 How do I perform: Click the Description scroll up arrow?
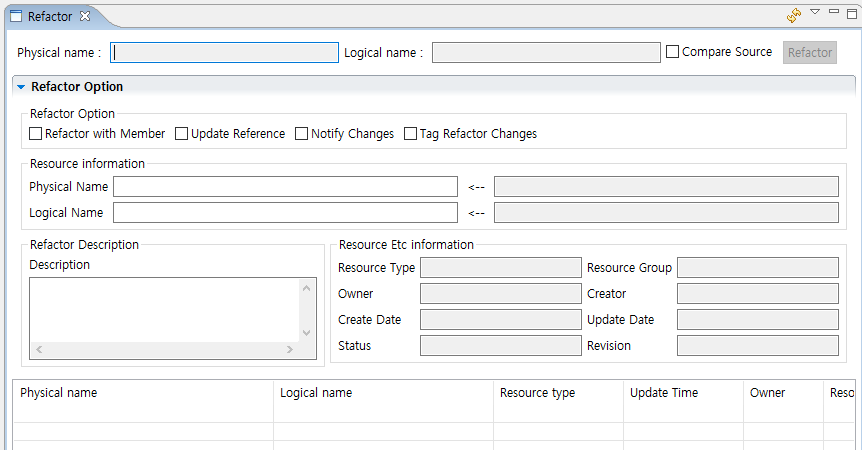307,289
